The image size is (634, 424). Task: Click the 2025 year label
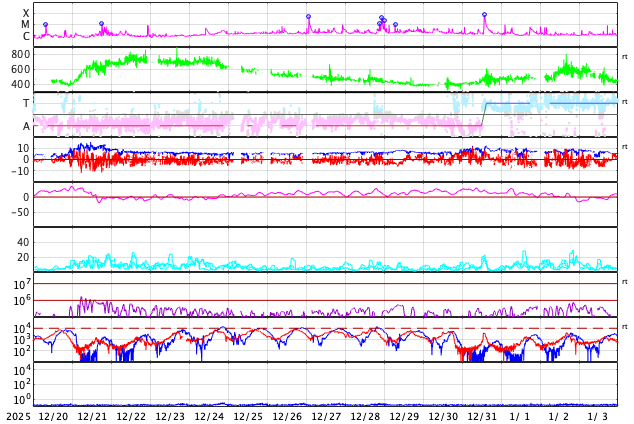[18, 416]
